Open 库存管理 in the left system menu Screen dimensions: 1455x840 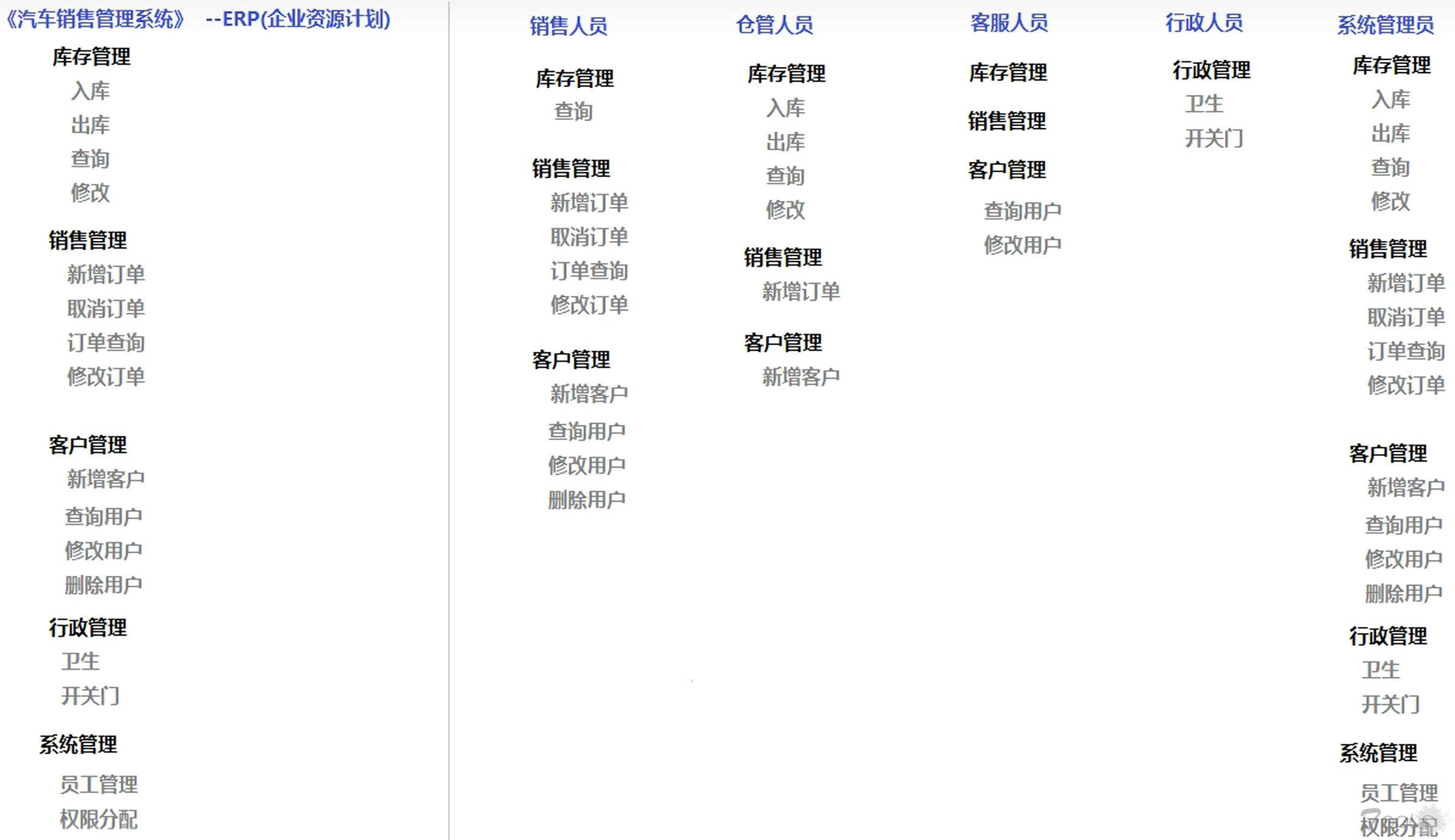pos(91,57)
